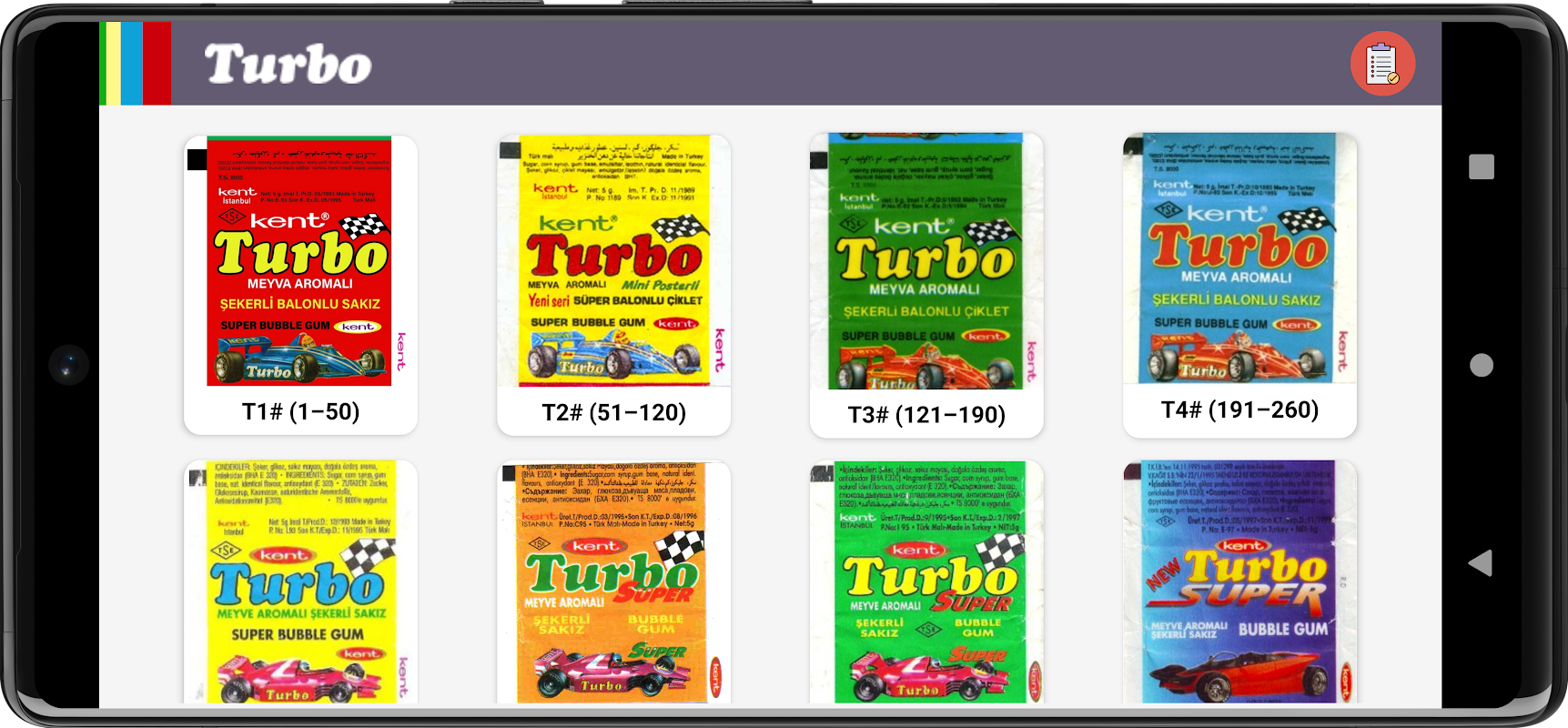1568x728 pixels.
Task: Select the T2# (51–120) label
Action: 614,413
